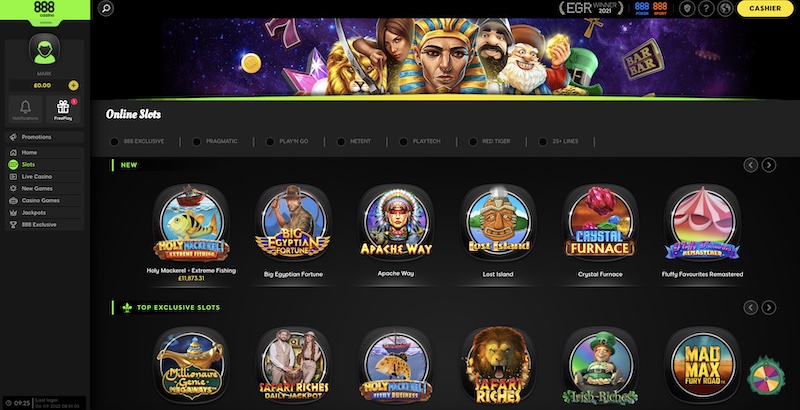This screenshot has width=800, height=410.
Task: Spin the prize wheel icon
Action: point(766,376)
